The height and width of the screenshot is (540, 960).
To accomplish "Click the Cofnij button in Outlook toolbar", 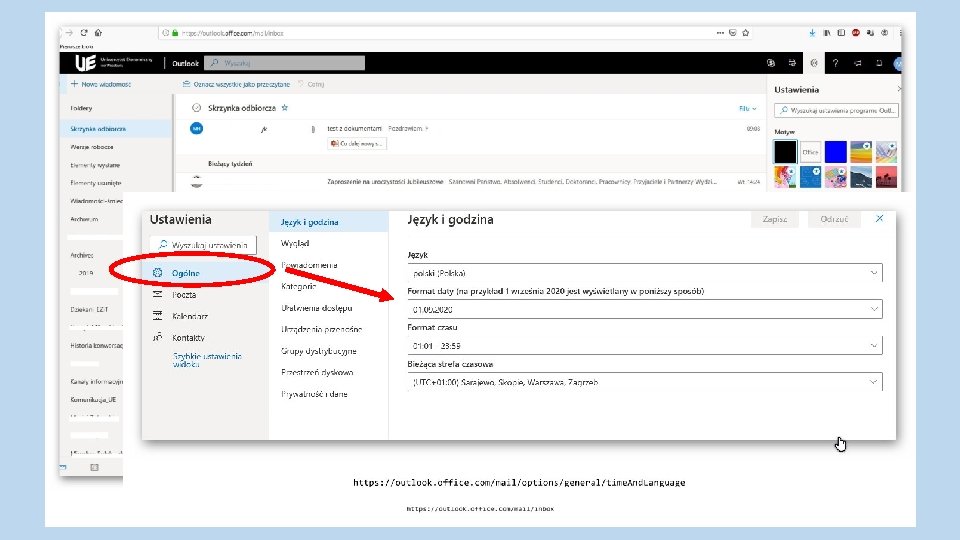I will [311, 84].
